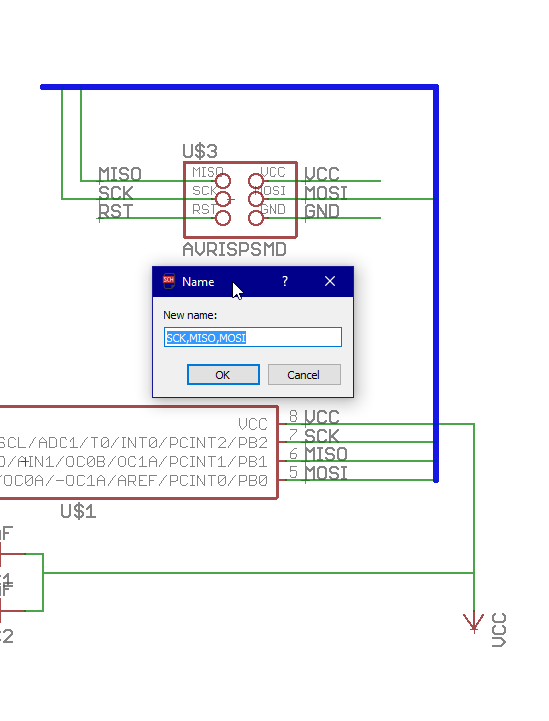Click the VCC pin pad on AVRISPSMD
This screenshot has width=549, height=721.
tap(256, 181)
